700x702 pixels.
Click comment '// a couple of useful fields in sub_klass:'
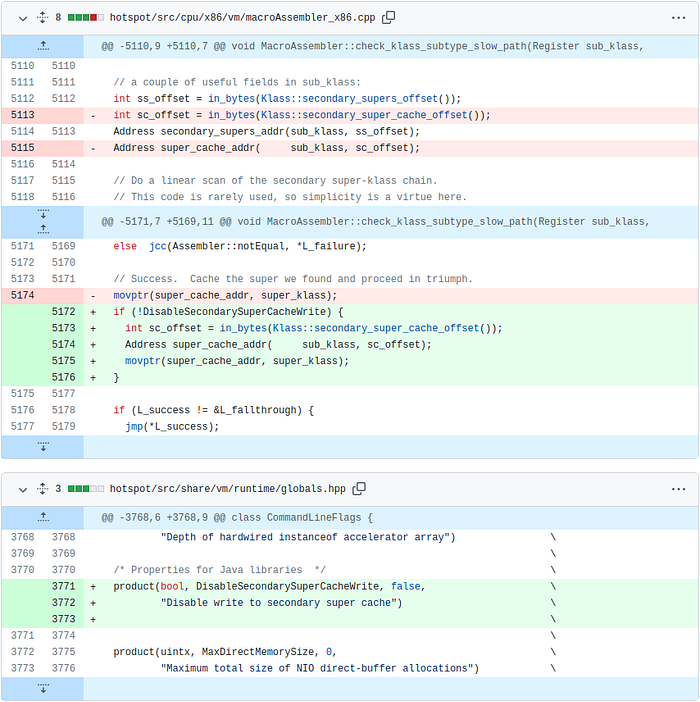(x=237, y=82)
